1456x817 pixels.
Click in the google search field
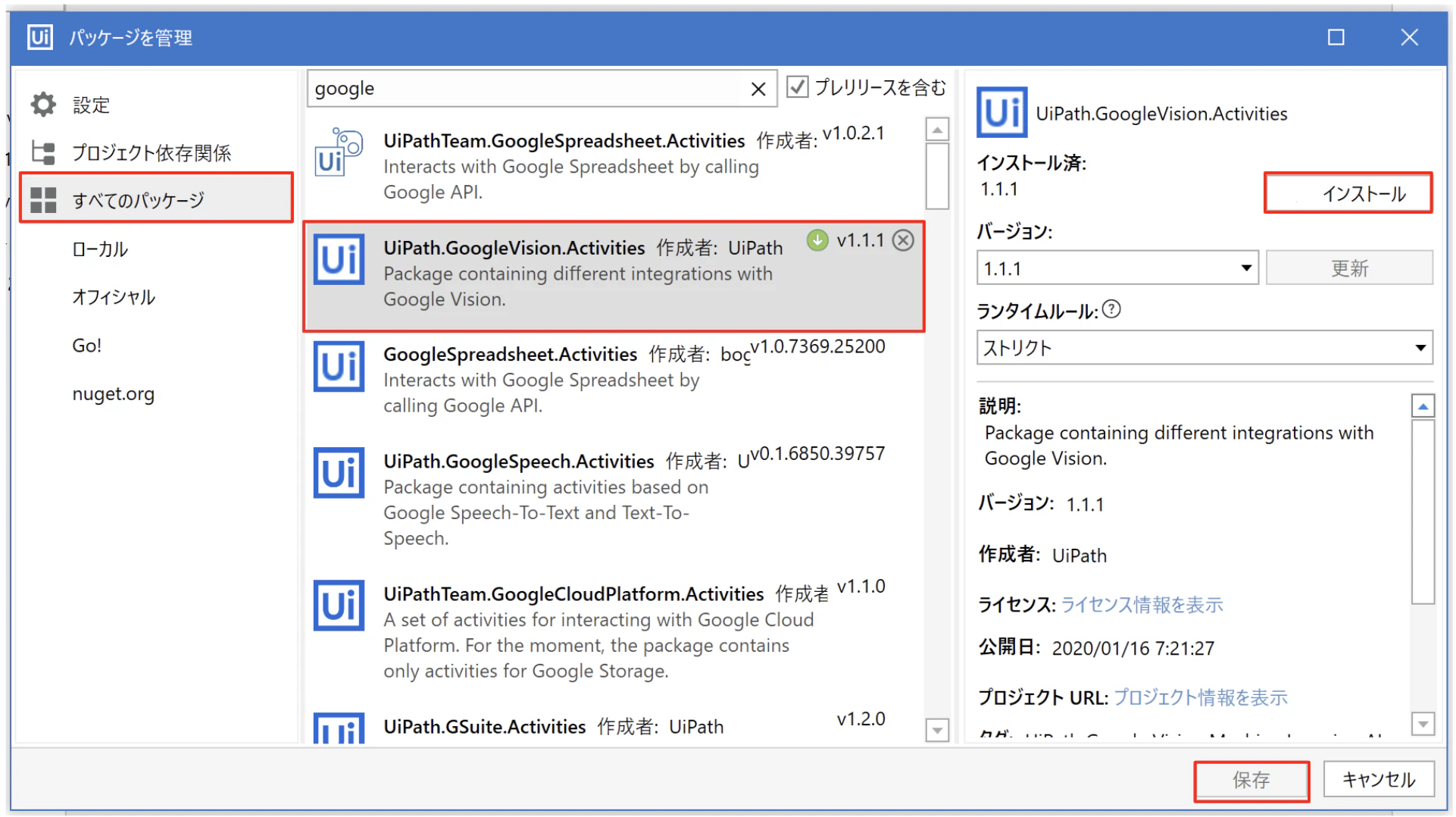point(528,89)
